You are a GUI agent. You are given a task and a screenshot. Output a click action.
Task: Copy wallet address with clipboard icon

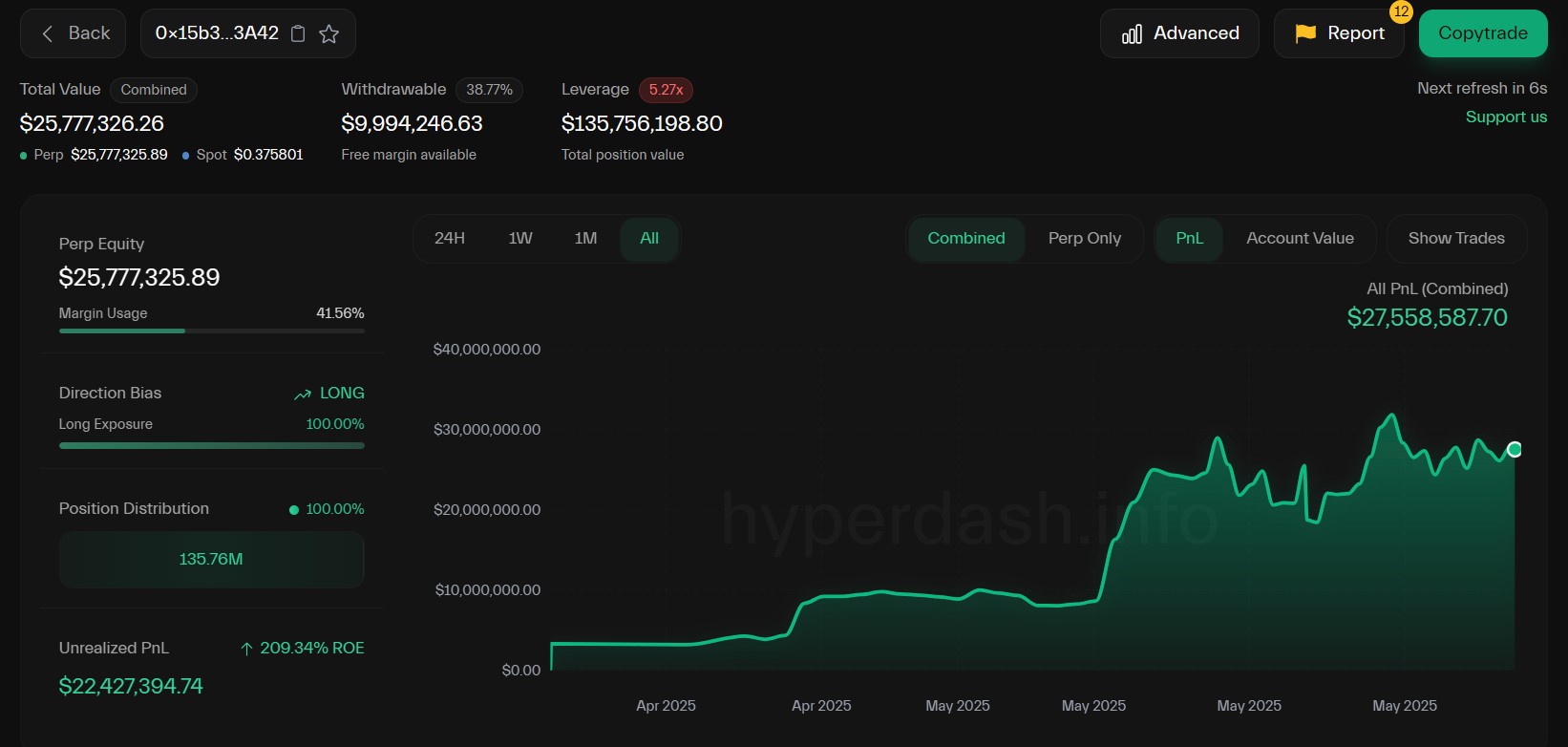click(298, 33)
